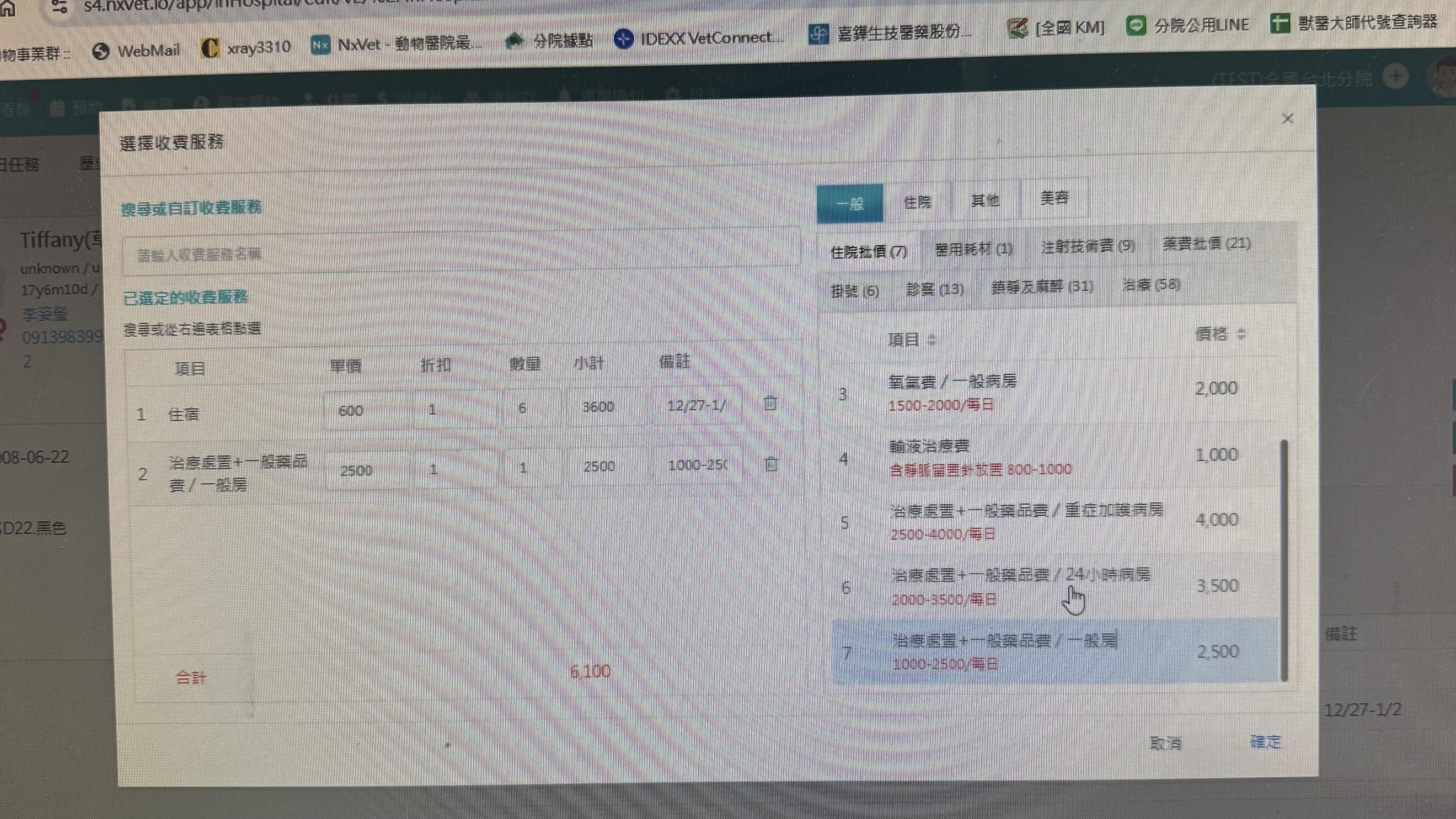Click the service list vertical scrollbar
Image resolution: width=1456 pixels, height=819 pixels.
pos(1284,560)
